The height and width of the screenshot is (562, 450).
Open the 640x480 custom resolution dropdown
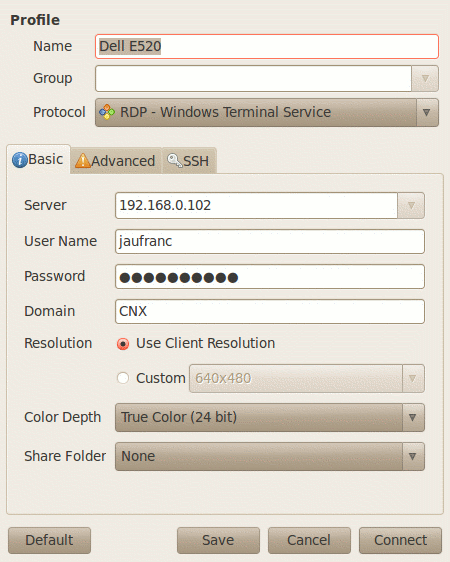pos(307,378)
